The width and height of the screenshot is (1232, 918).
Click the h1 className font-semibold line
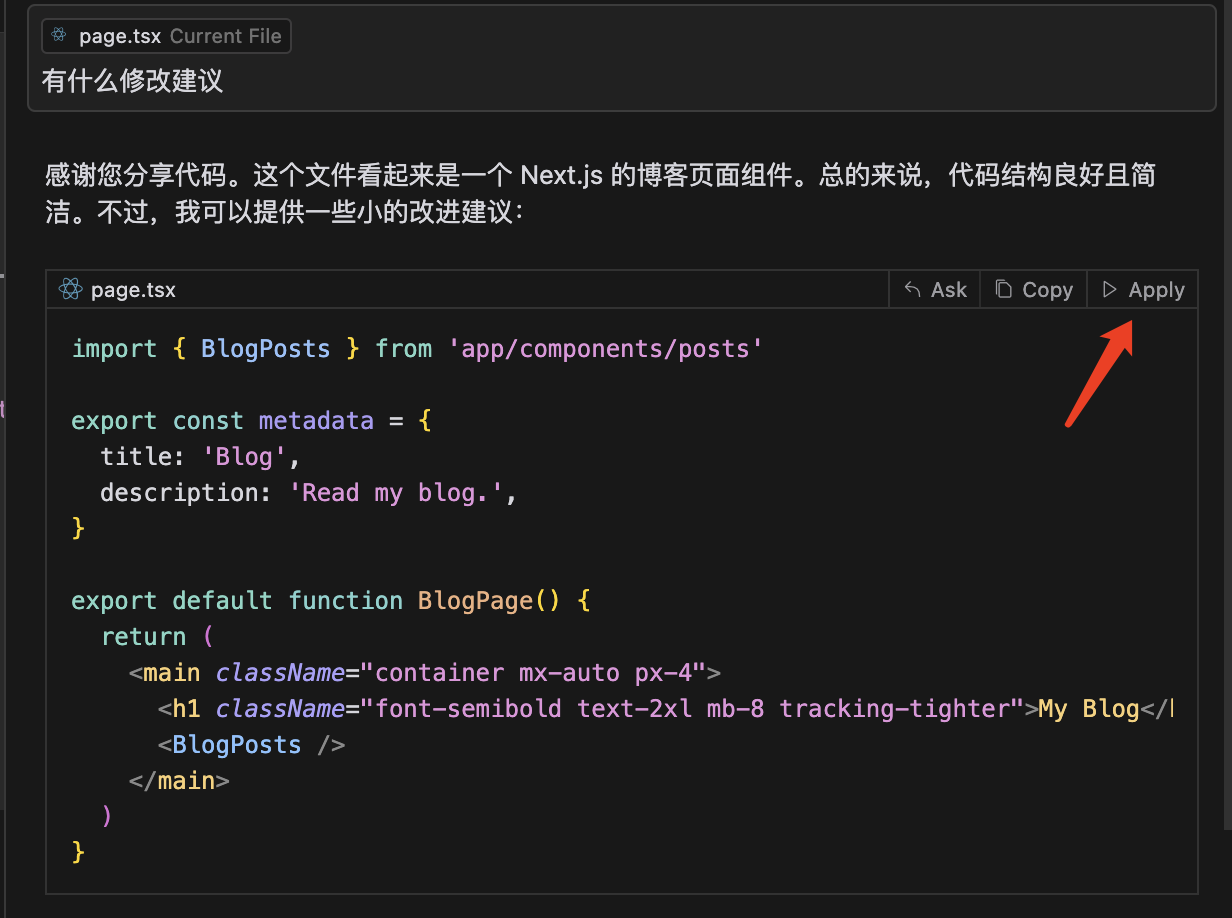[665, 709]
